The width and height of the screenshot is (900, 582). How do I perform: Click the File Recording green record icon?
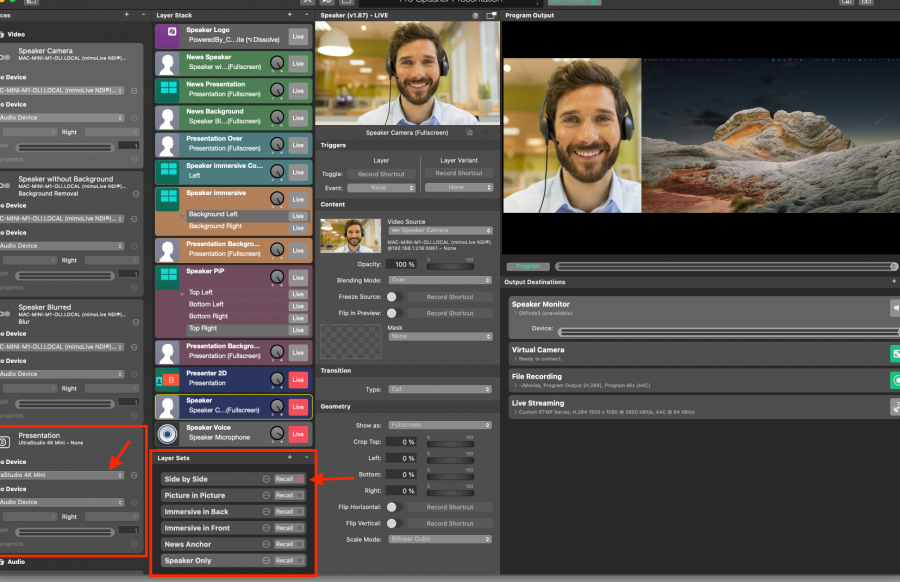pos(895,380)
